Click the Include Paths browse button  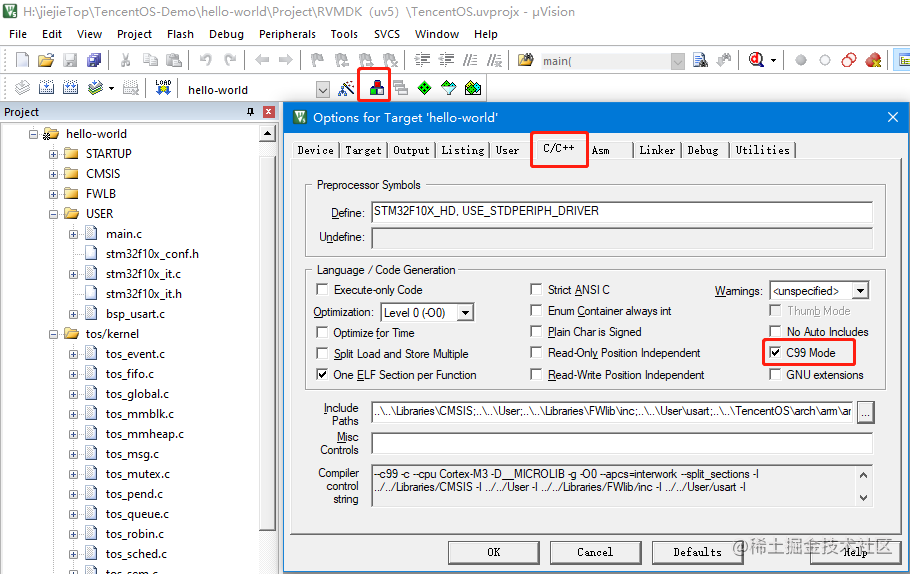point(865,412)
